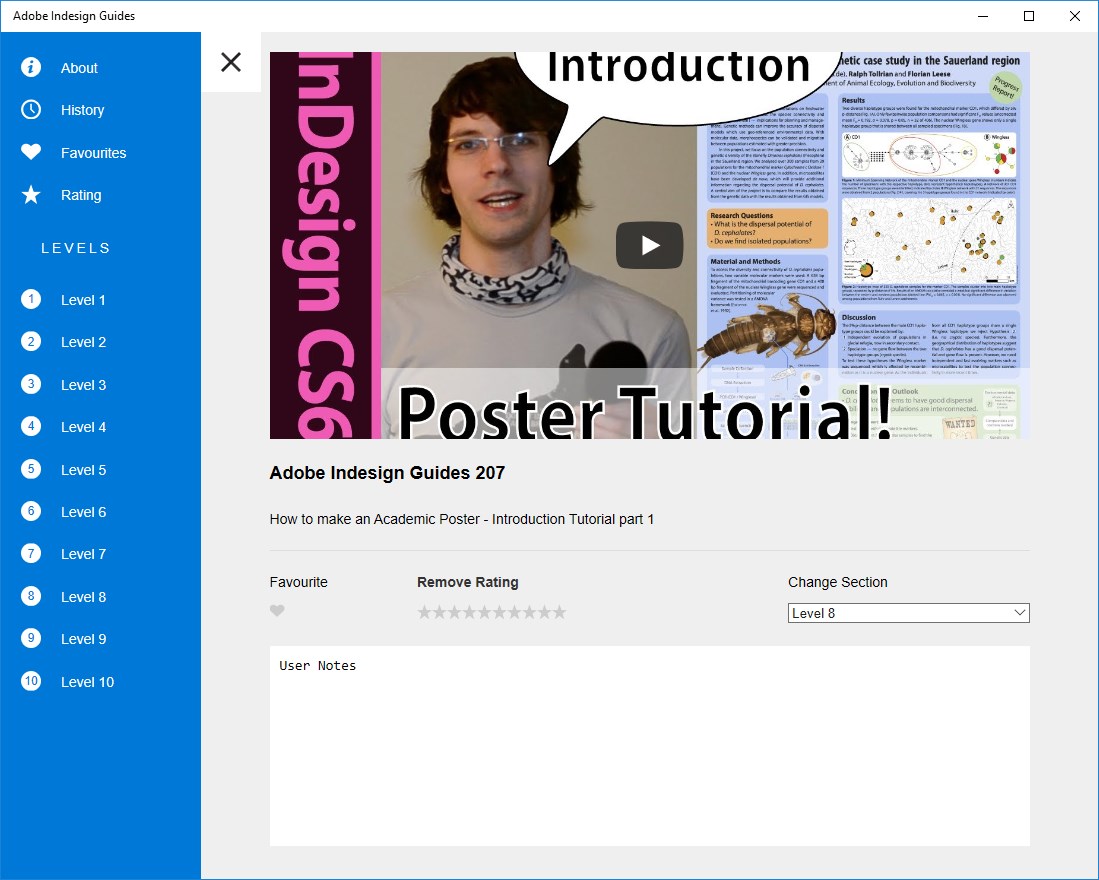
Task: Click the Rating star icon in sidebar
Action: (x=31, y=195)
